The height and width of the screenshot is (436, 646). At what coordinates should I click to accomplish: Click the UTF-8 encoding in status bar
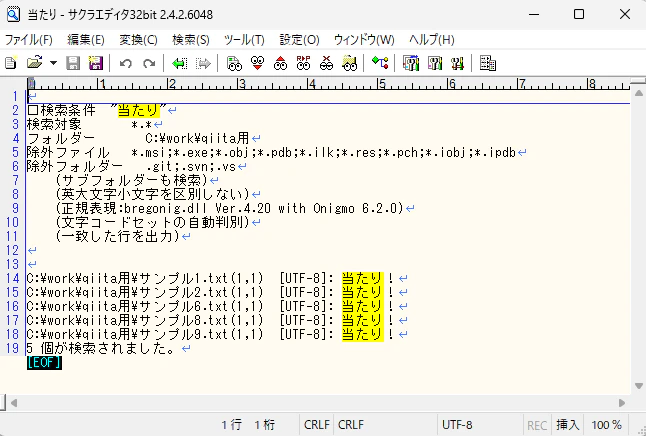pos(457,425)
